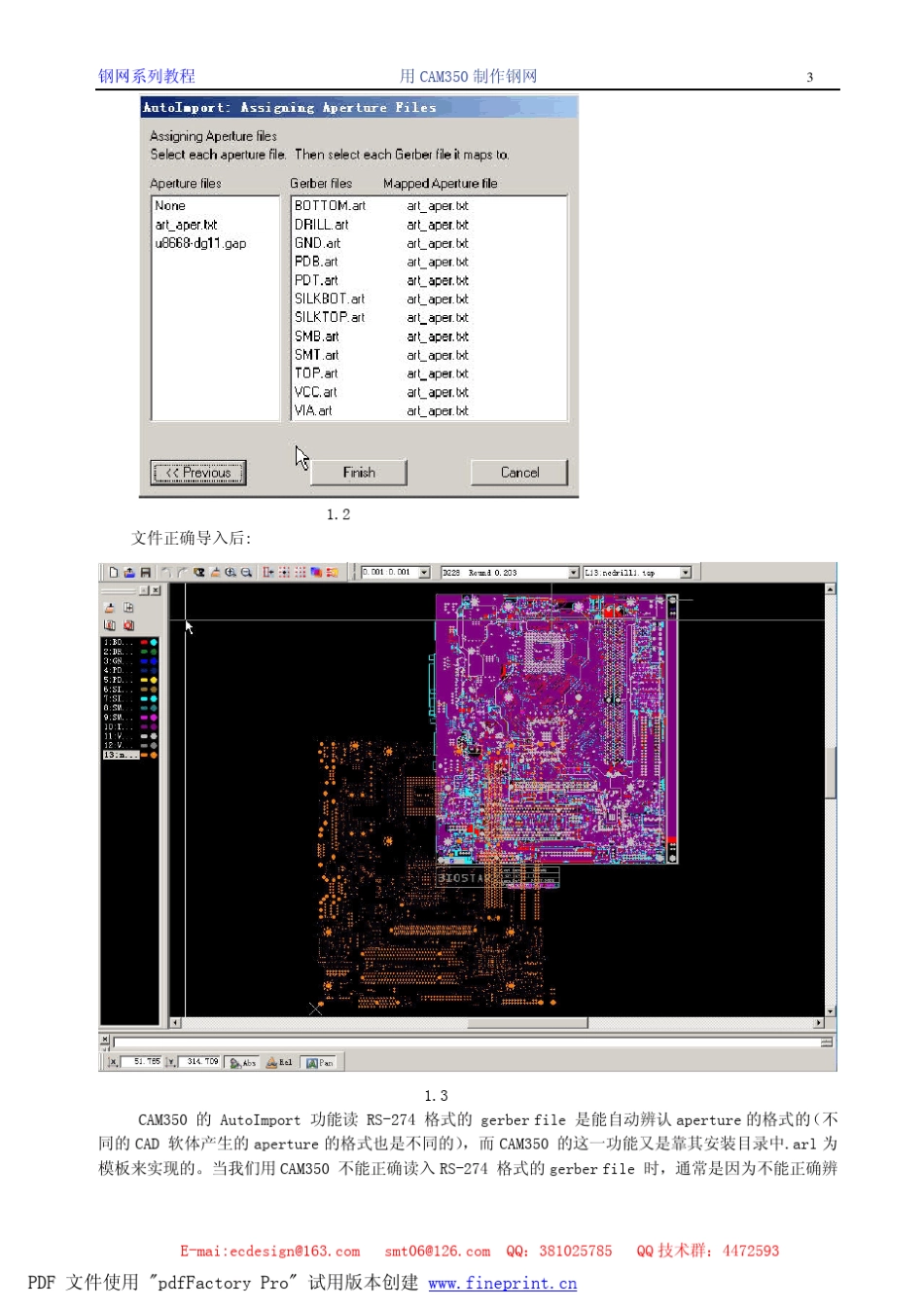924x1308 pixels.
Task: Click the command line input bar
Action: pos(467,1042)
